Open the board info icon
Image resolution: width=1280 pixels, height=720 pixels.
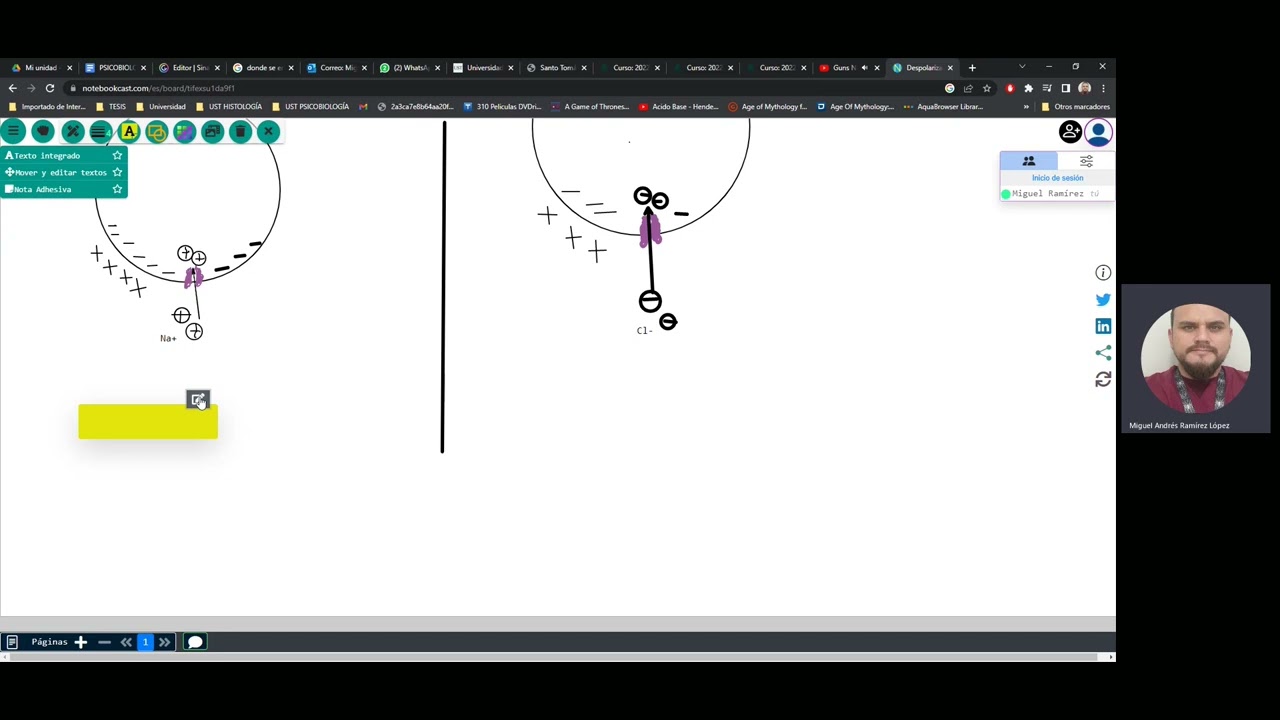1103,273
